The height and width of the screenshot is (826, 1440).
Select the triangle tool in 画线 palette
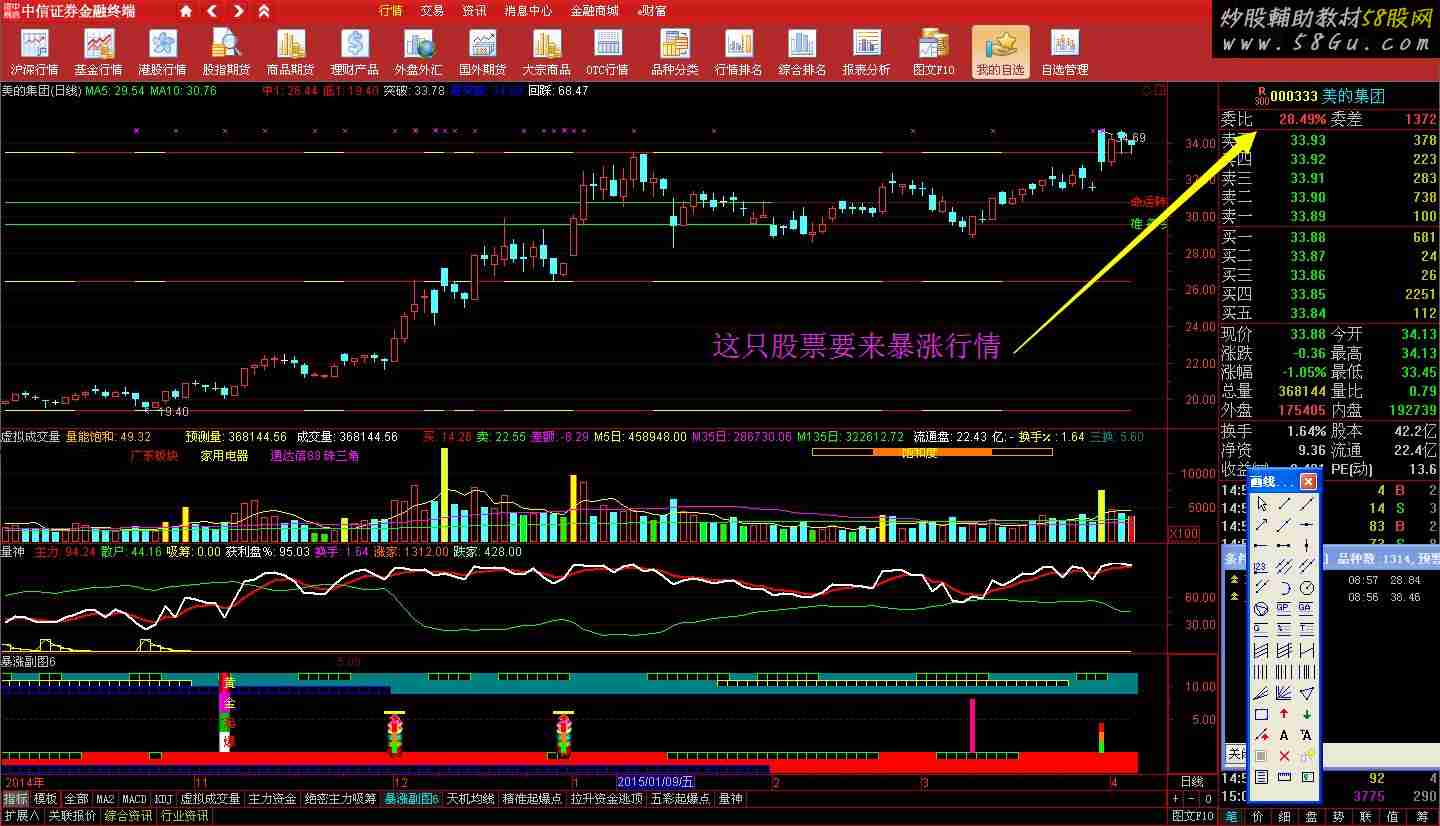(x=1306, y=693)
